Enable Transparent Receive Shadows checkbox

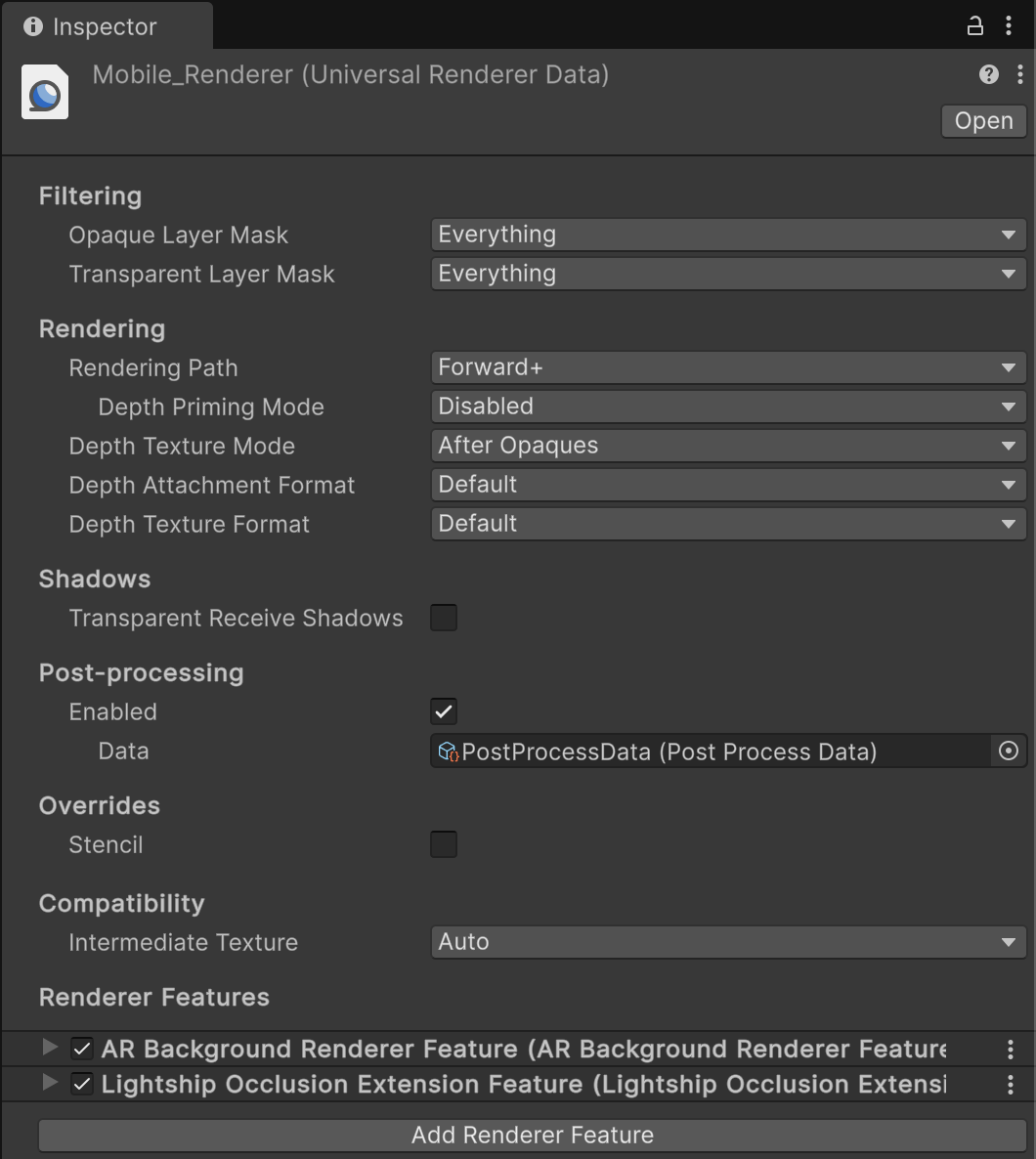point(444,618)
